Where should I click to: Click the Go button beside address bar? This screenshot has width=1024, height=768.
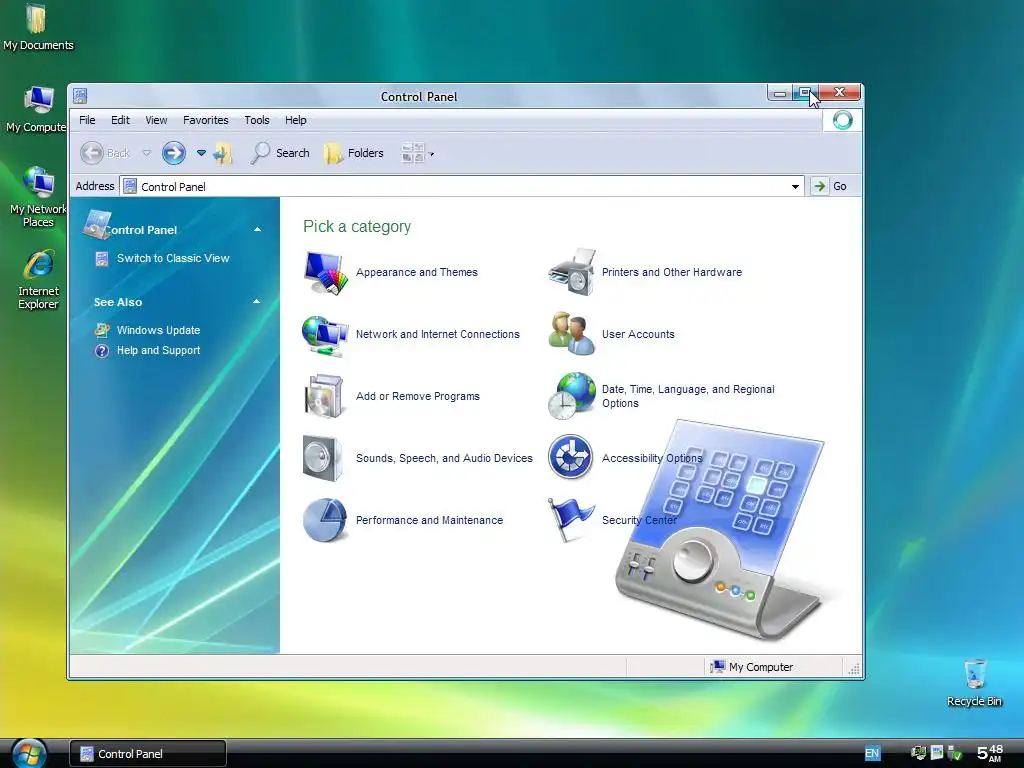coord(831,186)
